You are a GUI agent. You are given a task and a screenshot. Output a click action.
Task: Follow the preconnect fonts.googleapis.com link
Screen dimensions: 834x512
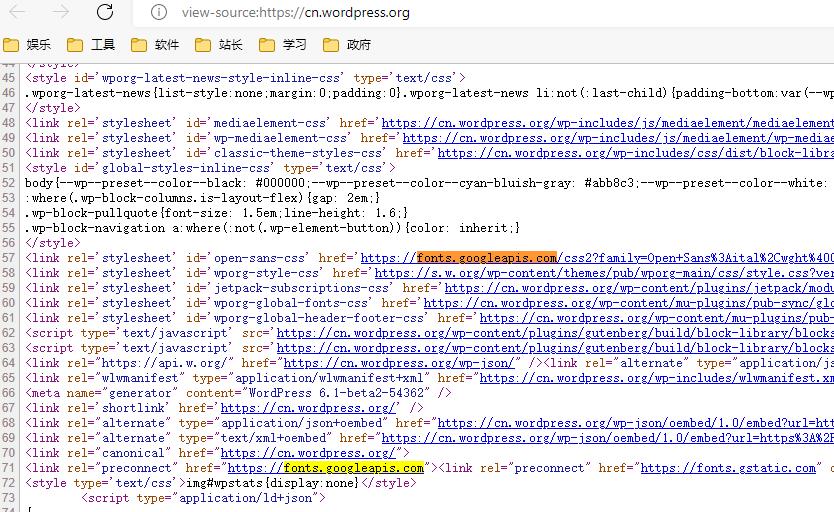coord(326,468)
